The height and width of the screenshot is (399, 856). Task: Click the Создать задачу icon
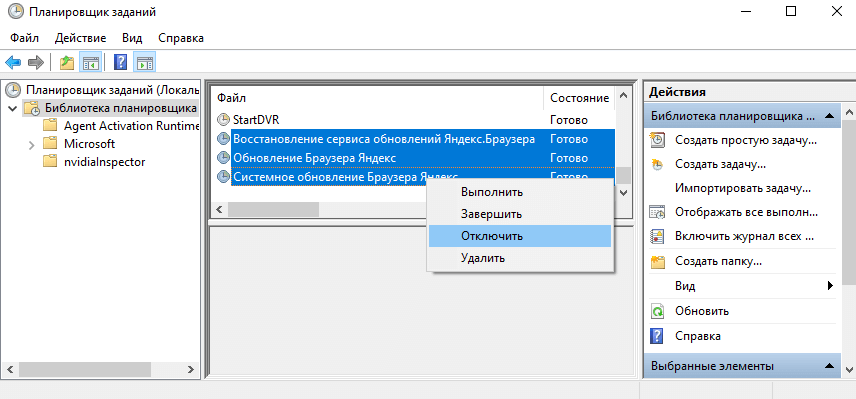[658, 164]
